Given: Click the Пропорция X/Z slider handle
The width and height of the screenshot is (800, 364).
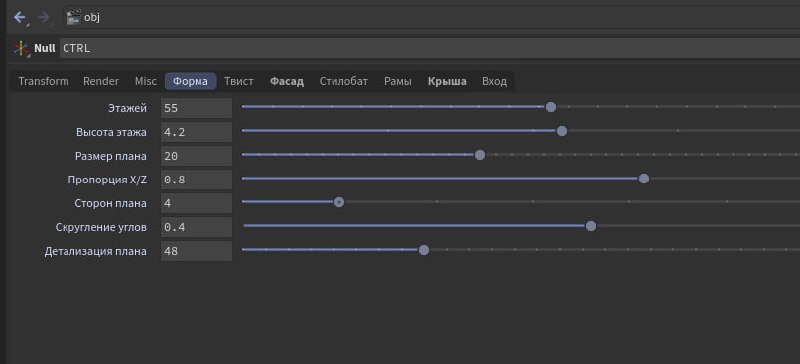Looking at the screenshot, I should (x=644, y=179).
